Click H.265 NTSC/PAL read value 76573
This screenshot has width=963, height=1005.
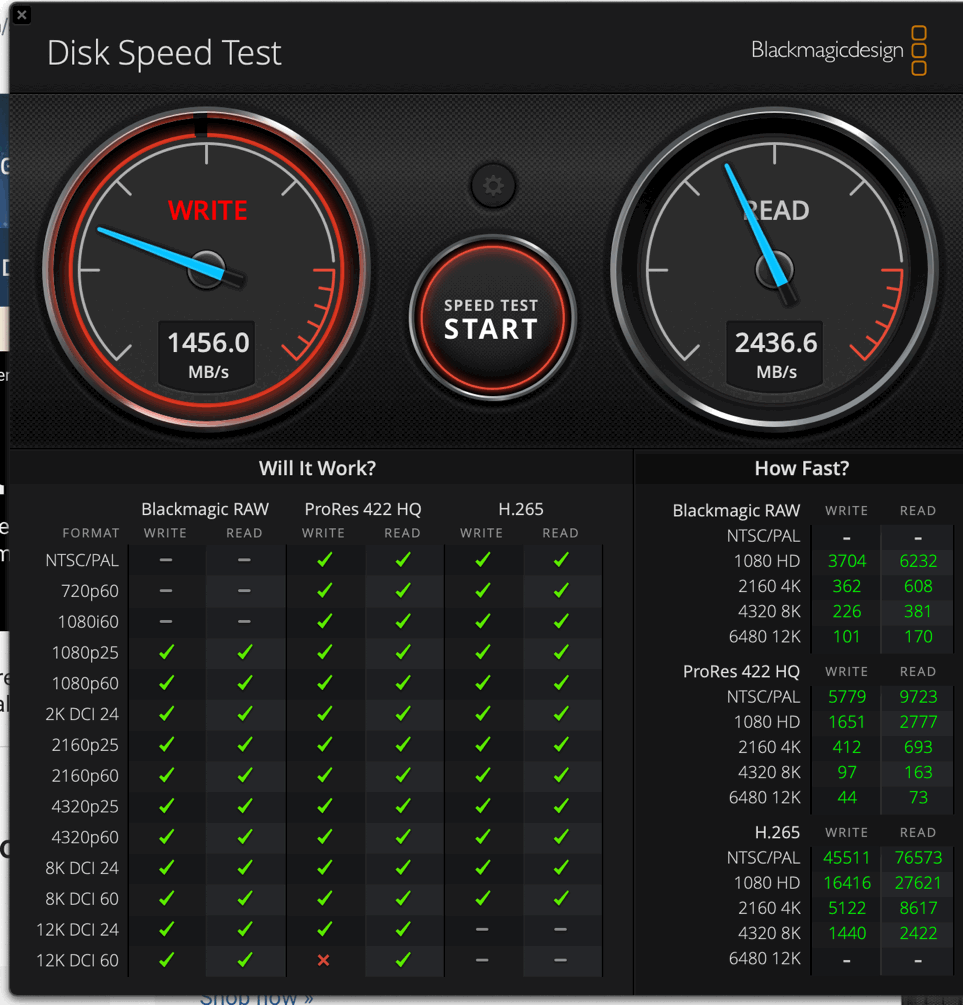tap(918, 858)
